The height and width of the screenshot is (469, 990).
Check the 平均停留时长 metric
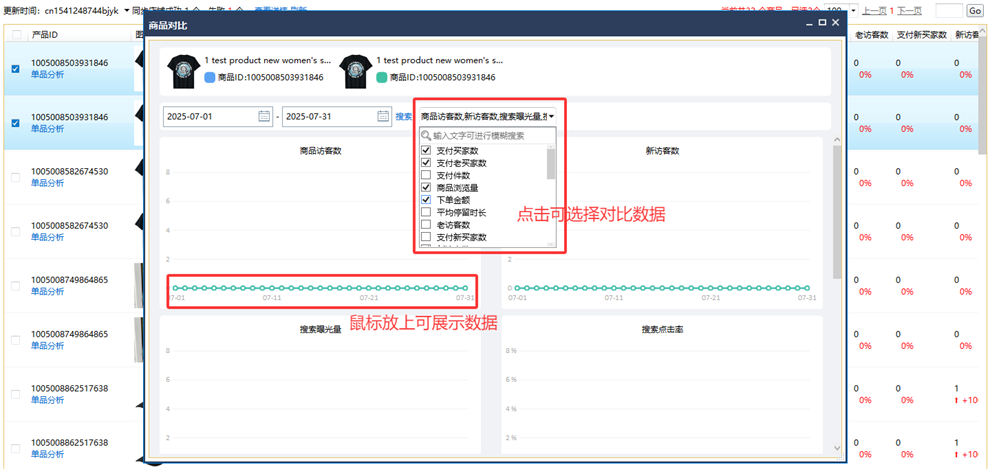[426, 212]
